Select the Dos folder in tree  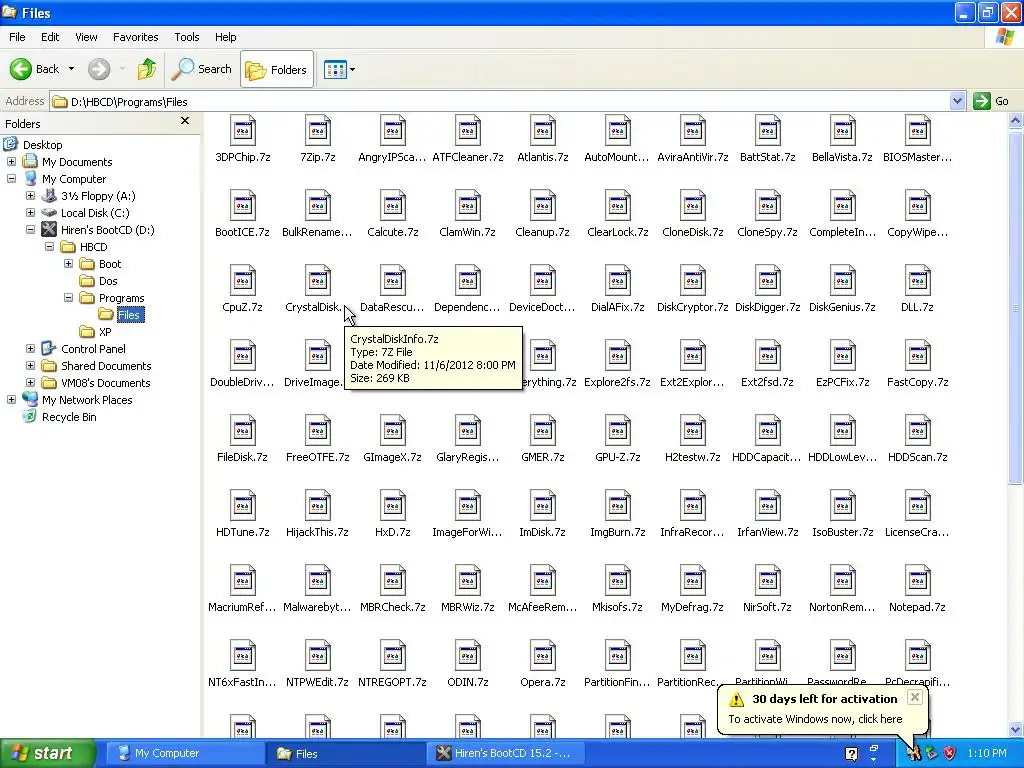coord(99,281)
